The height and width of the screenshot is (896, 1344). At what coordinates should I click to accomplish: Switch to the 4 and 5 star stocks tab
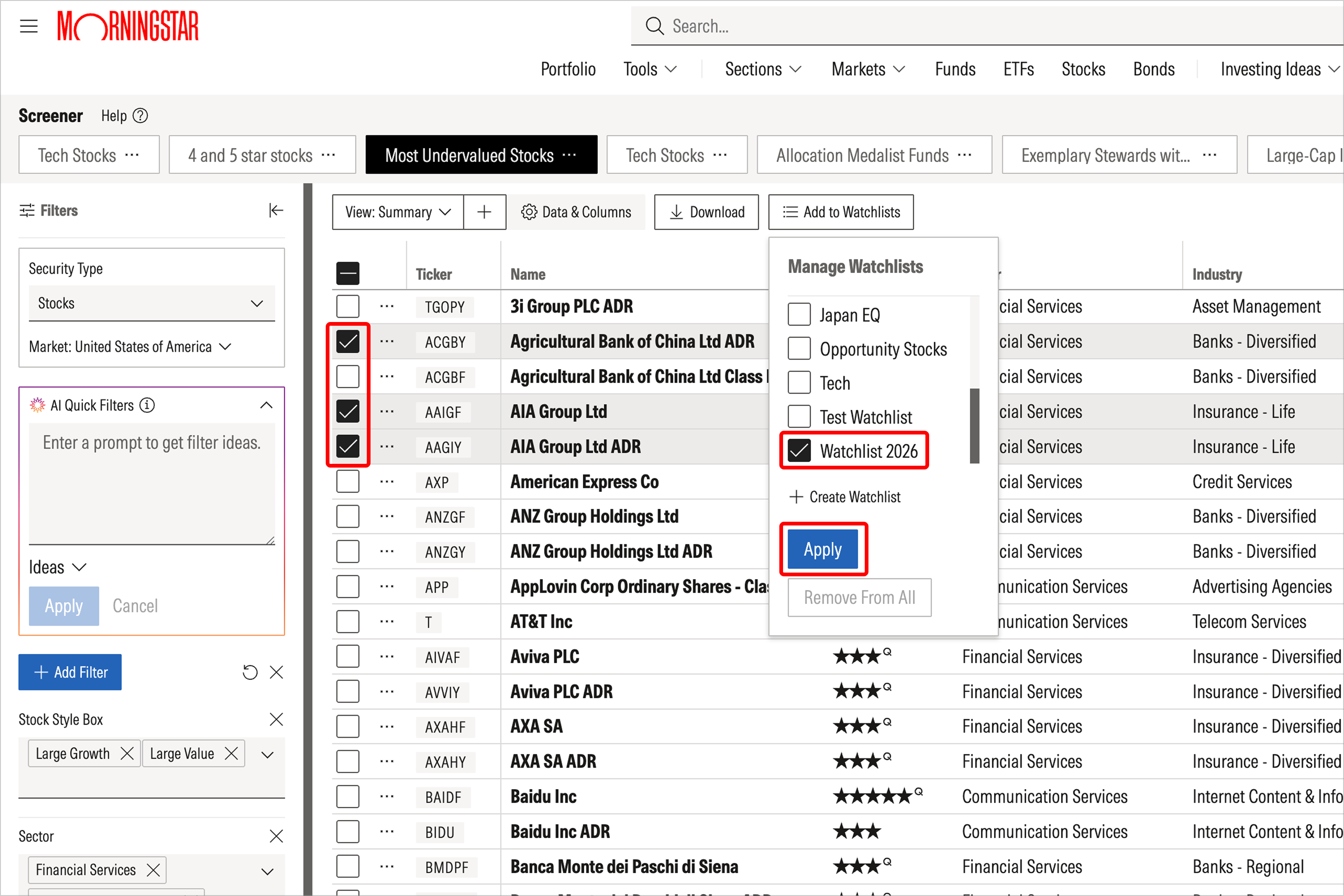262,155
